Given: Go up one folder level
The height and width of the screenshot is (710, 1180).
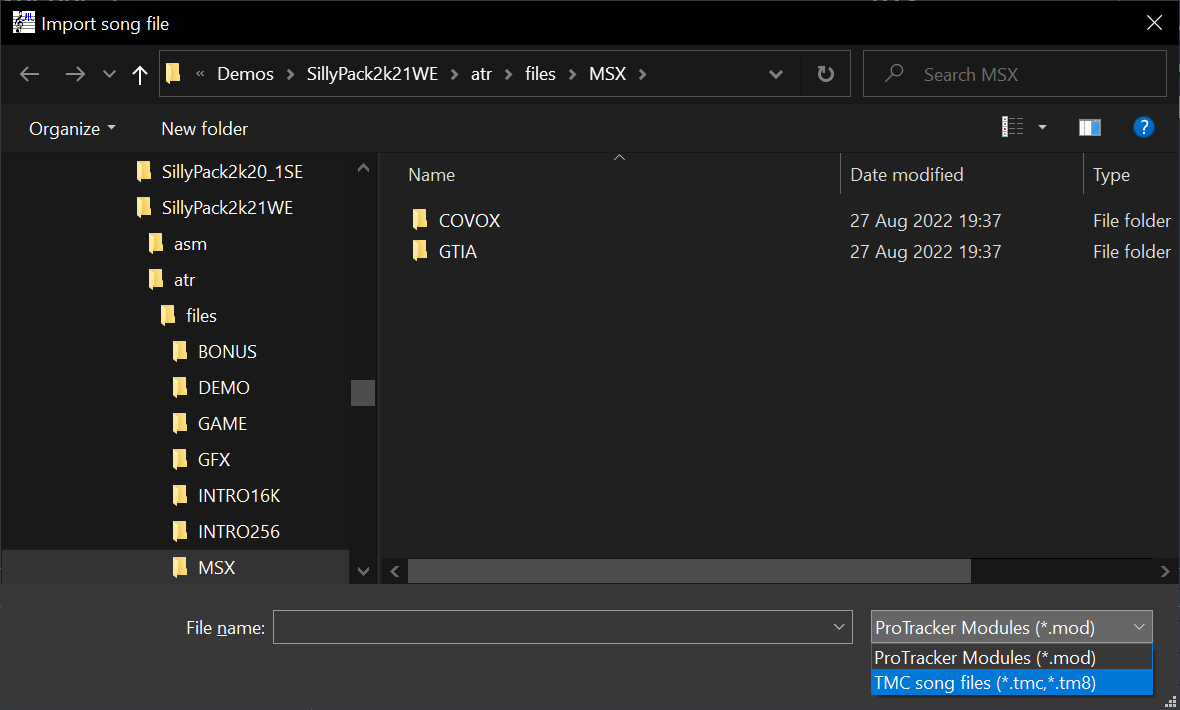Looking at the screenshot, I should click(140, 74).
